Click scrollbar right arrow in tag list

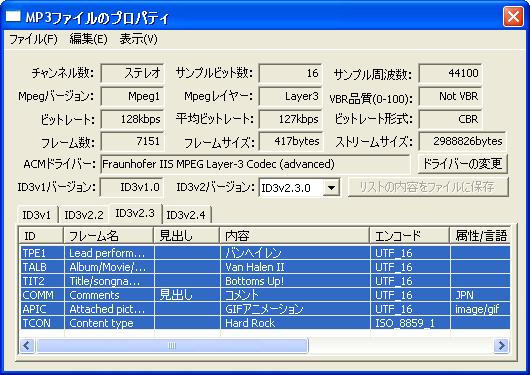click(x=502, y=346)
